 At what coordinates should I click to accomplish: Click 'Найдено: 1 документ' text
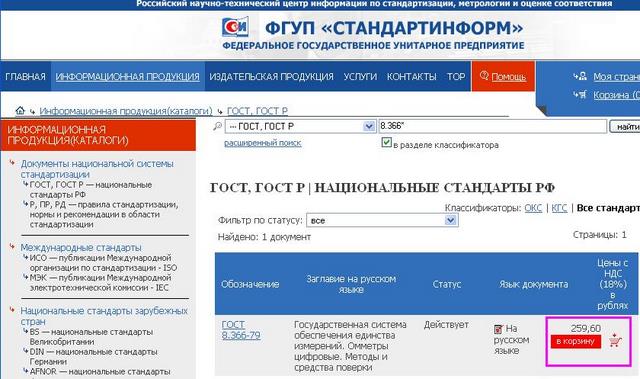pos(264,237)
